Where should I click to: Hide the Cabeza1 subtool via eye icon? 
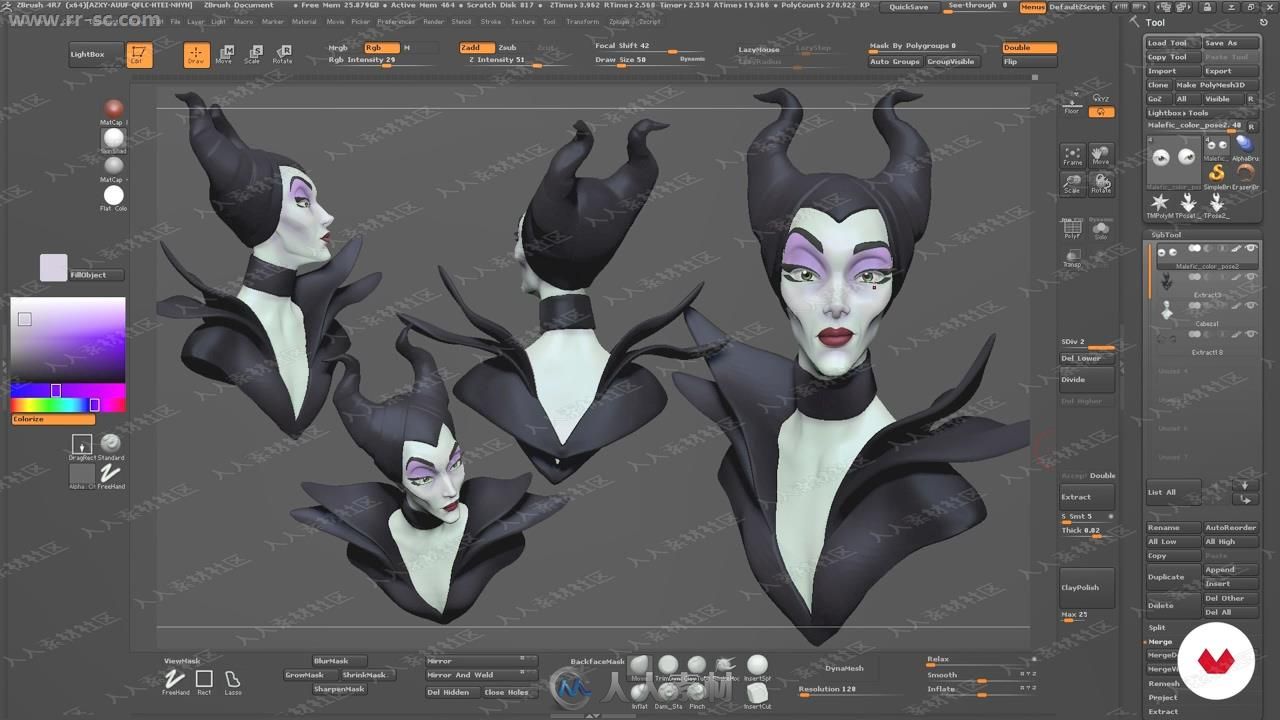click(x=1251, y=305)
